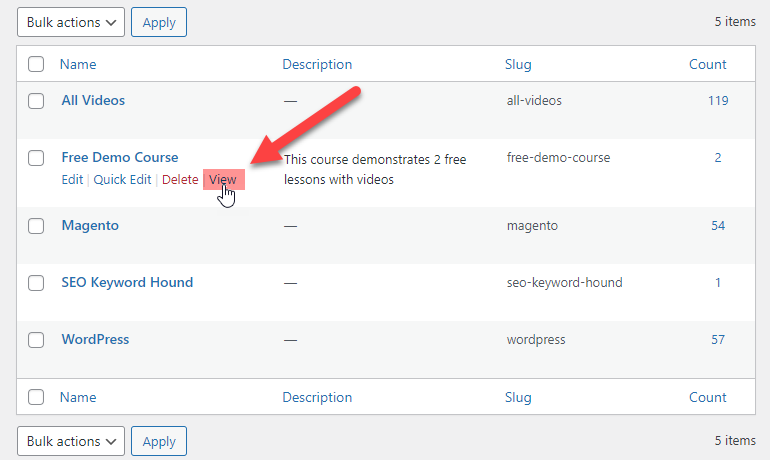Sort by the Name column header
The width and height of the screenshot is (770, 460).
(78, 64)
